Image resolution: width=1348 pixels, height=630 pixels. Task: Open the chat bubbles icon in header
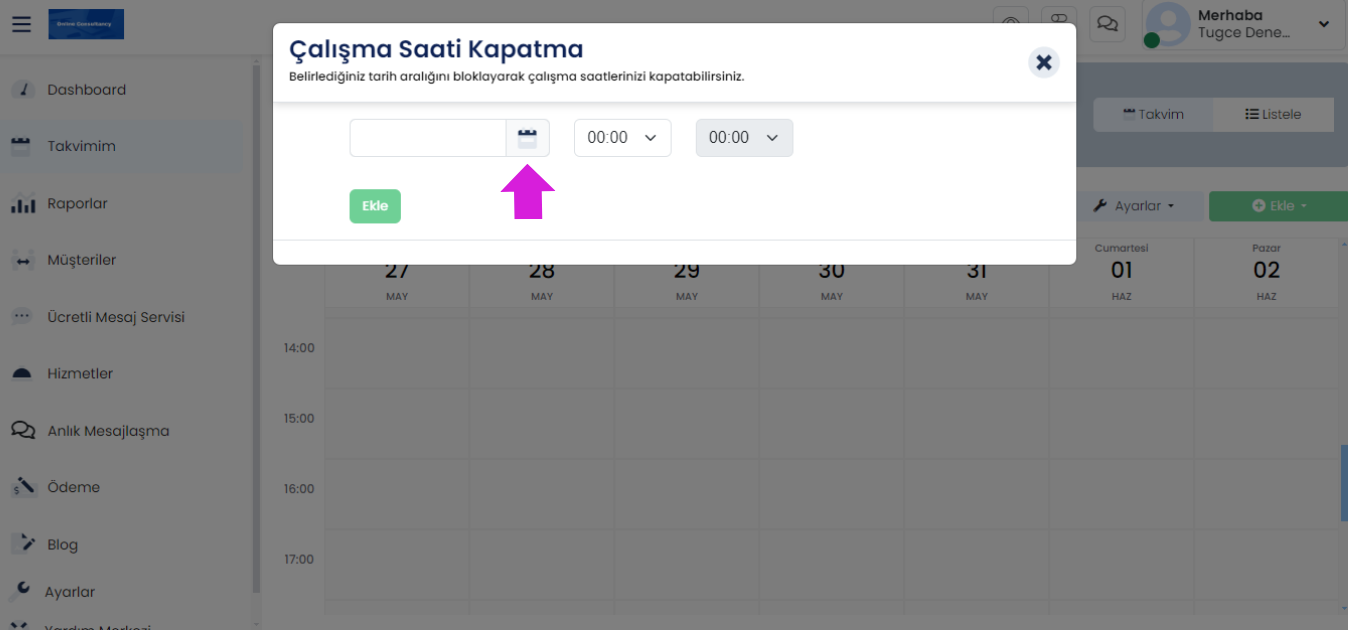point(1107,24)
